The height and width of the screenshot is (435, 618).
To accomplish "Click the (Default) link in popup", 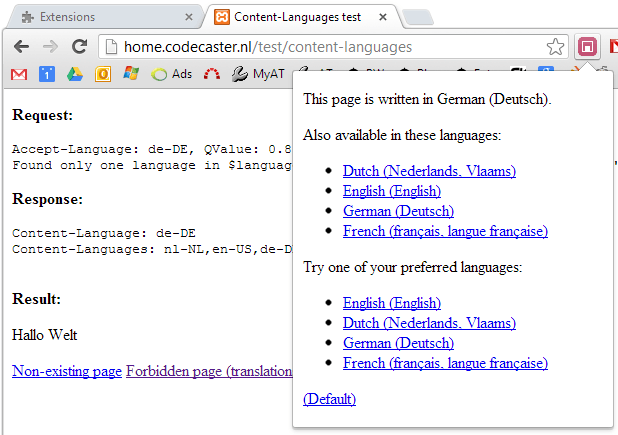I will tap(329, 399).
